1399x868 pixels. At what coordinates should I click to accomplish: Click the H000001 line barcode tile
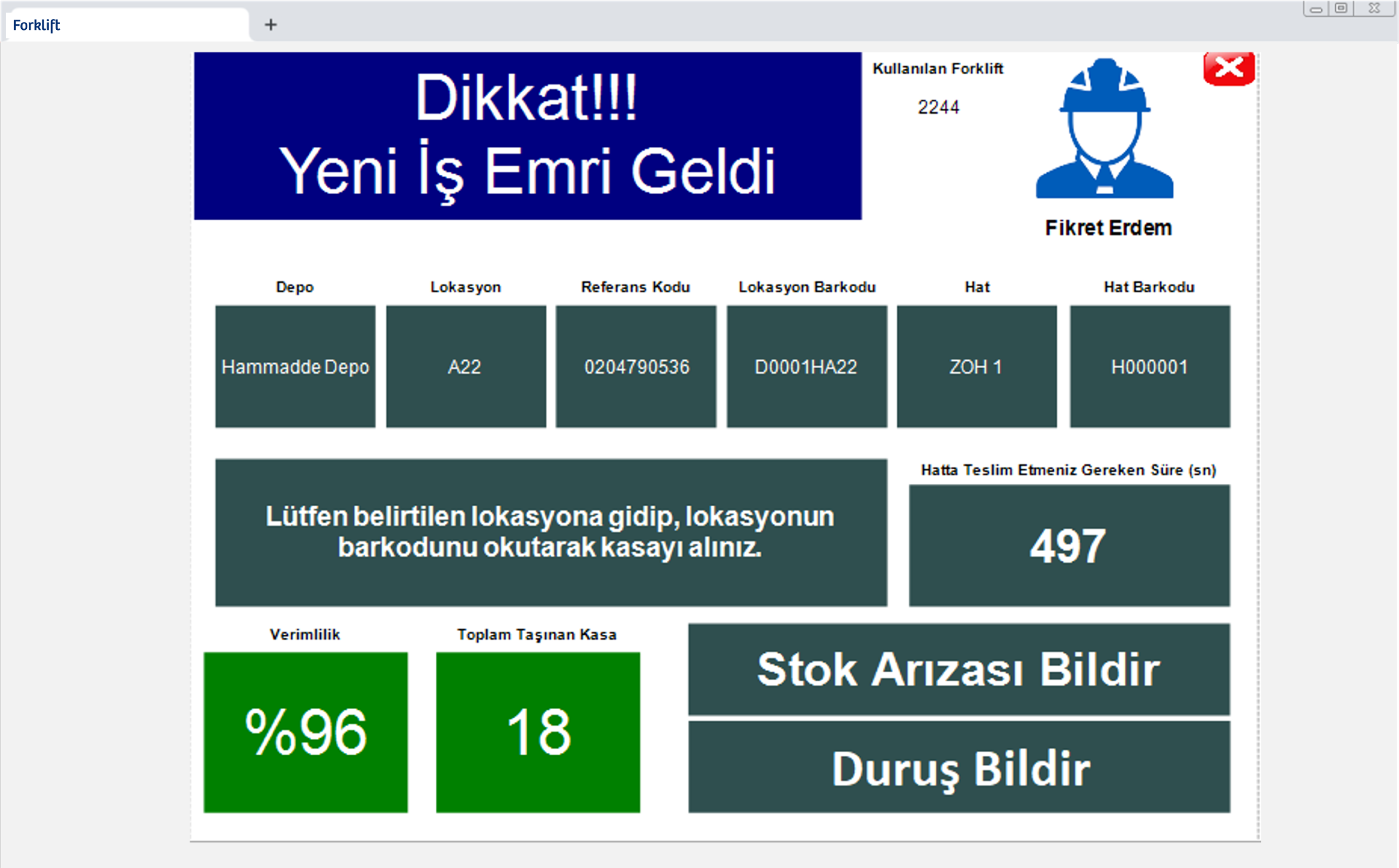[1149, 366]
